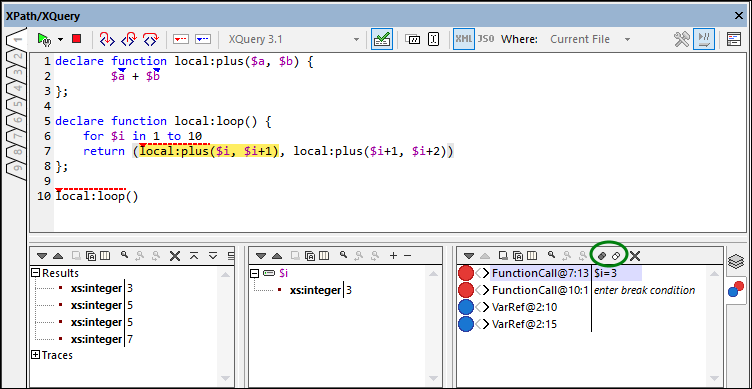Image resolution: width=752 pixels, height=389 pixels.
Task: Remove all breakpoints with the X icon
Action: [x=635, y=256]
